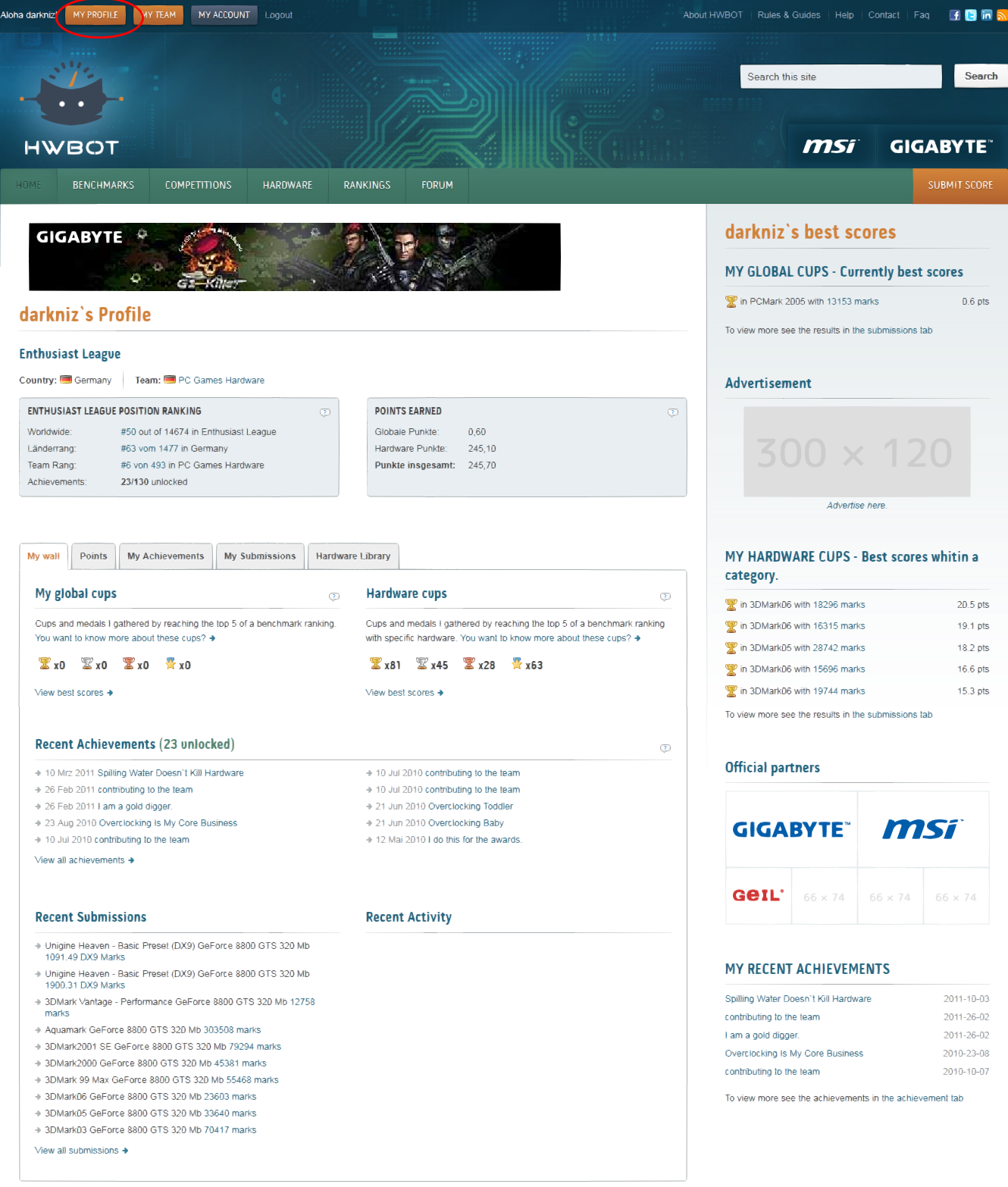Open the Contact link
The height and width of the screenshot is (1187, 1008).
click(884, 15)
